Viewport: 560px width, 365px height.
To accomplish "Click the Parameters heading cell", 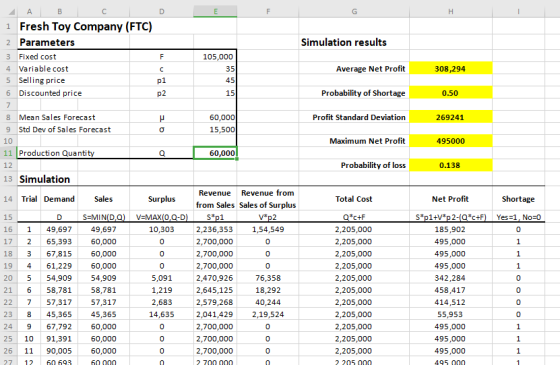I will pos(47,42).
